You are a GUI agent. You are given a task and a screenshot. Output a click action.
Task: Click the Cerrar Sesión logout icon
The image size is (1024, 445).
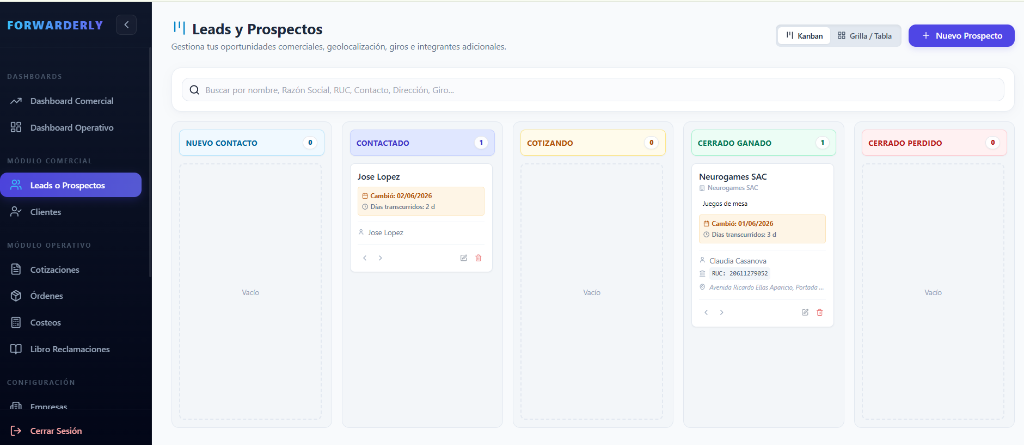coord(16,431)
